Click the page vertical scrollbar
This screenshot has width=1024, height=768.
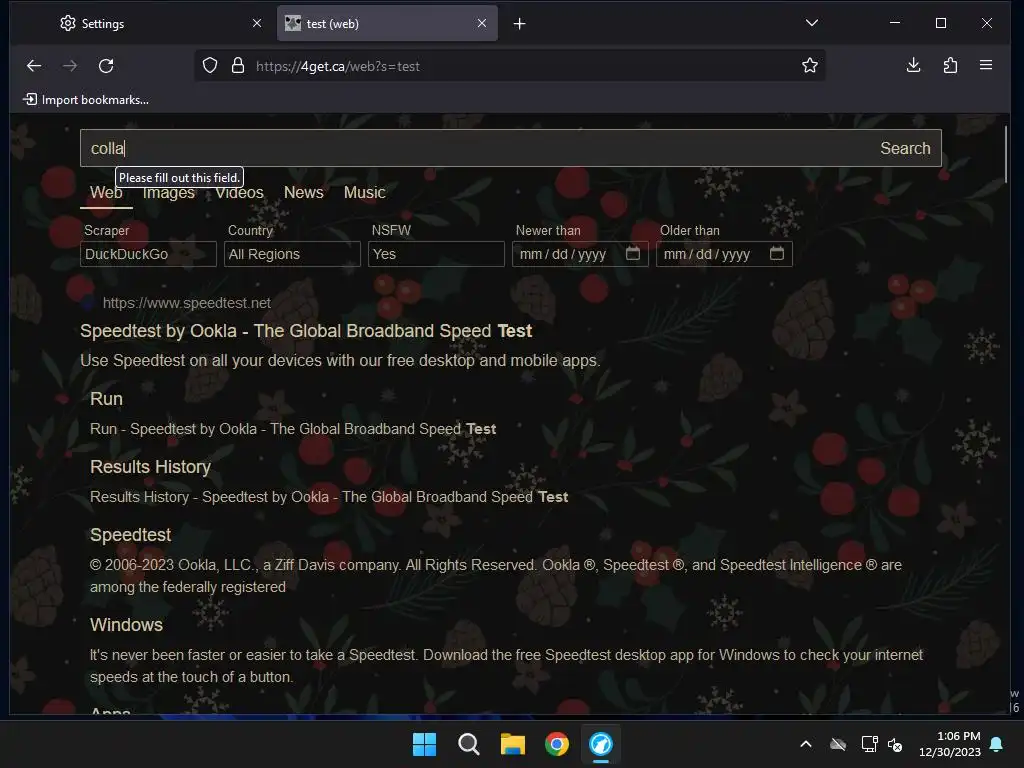[x=1006, y=155]
